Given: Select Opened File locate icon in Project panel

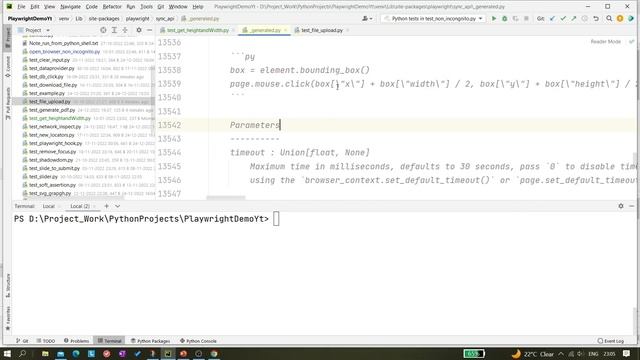Looking at the screenshot, I should pyautogui.click(x=103, y=30).
